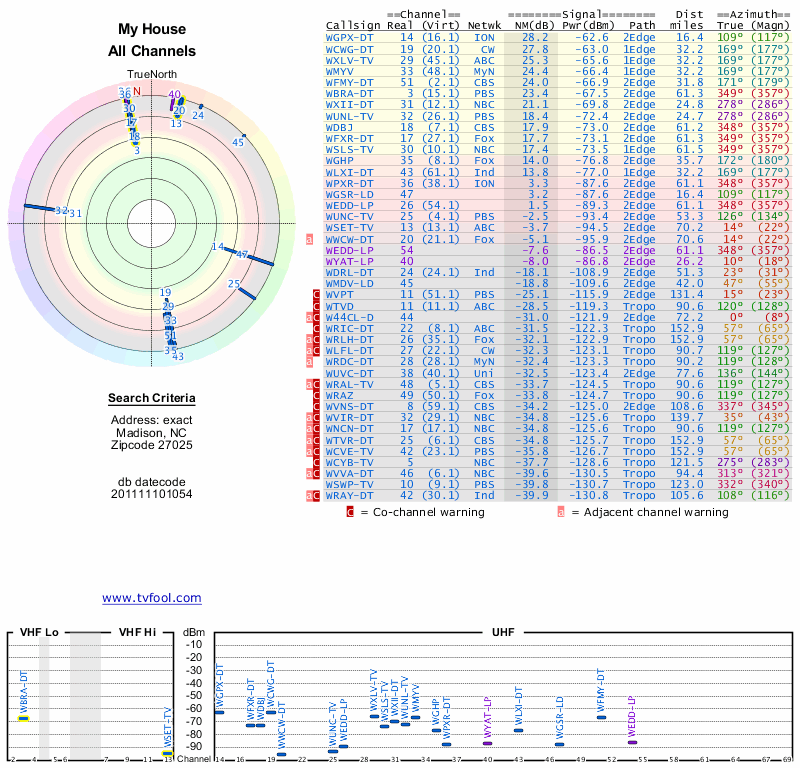The image size is (800, 768).
Task: Click the WGPX-DT callsign in the table
Action: 348,36
